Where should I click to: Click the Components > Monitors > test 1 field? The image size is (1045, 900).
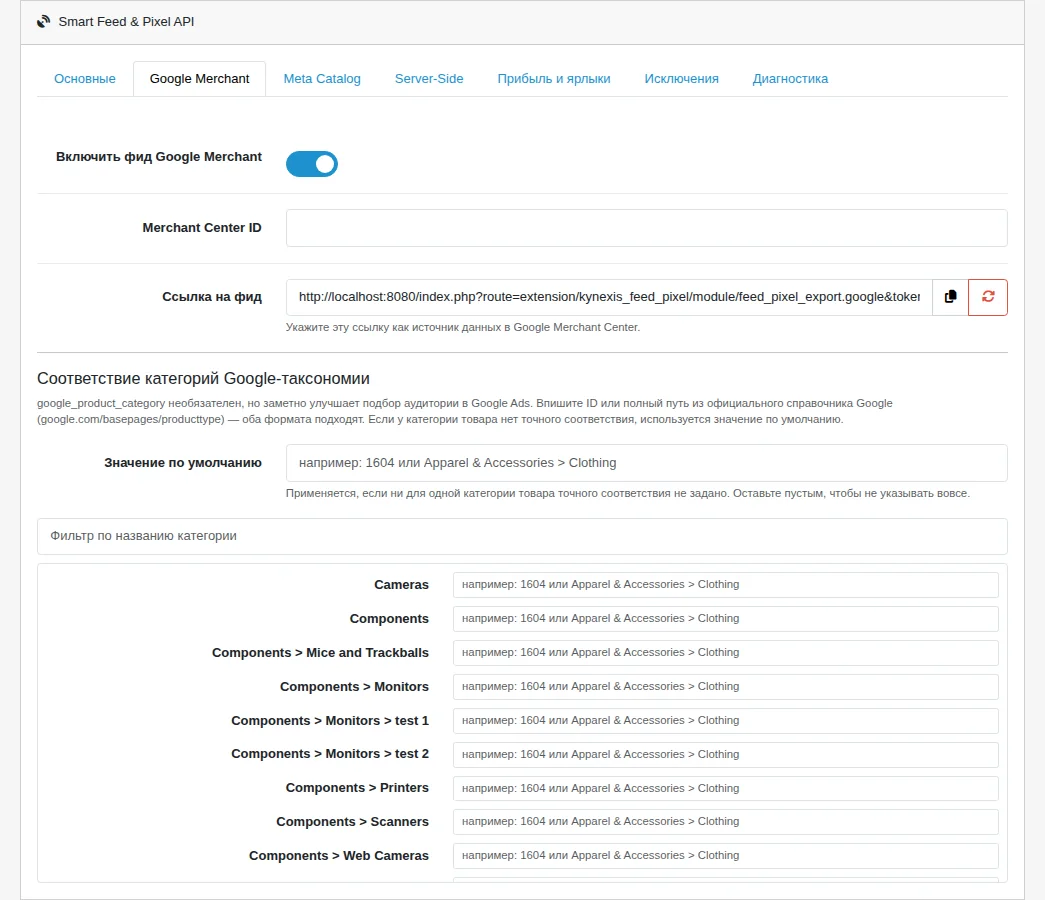pyautogui.click(x=726, y=721)
